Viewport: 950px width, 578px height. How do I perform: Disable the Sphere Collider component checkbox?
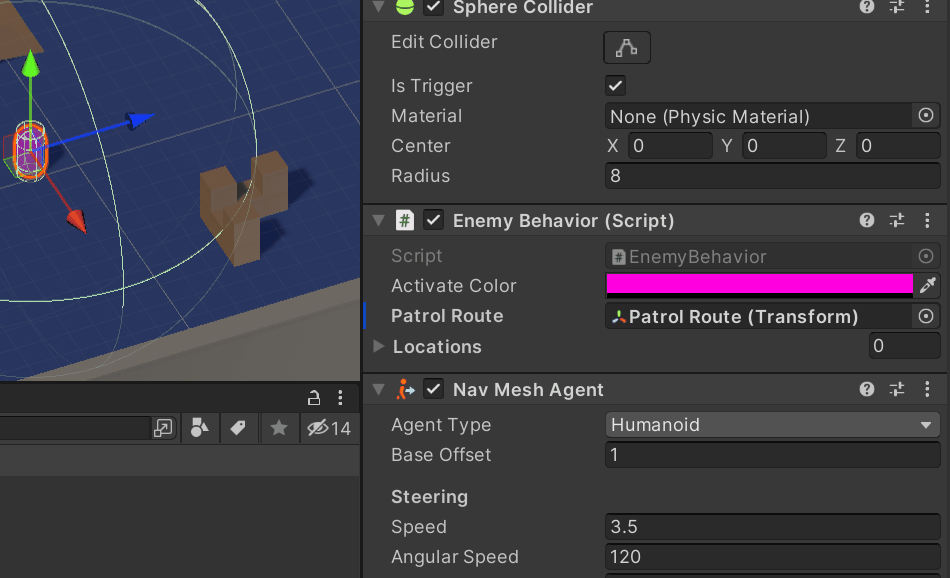tap(433, 7)
